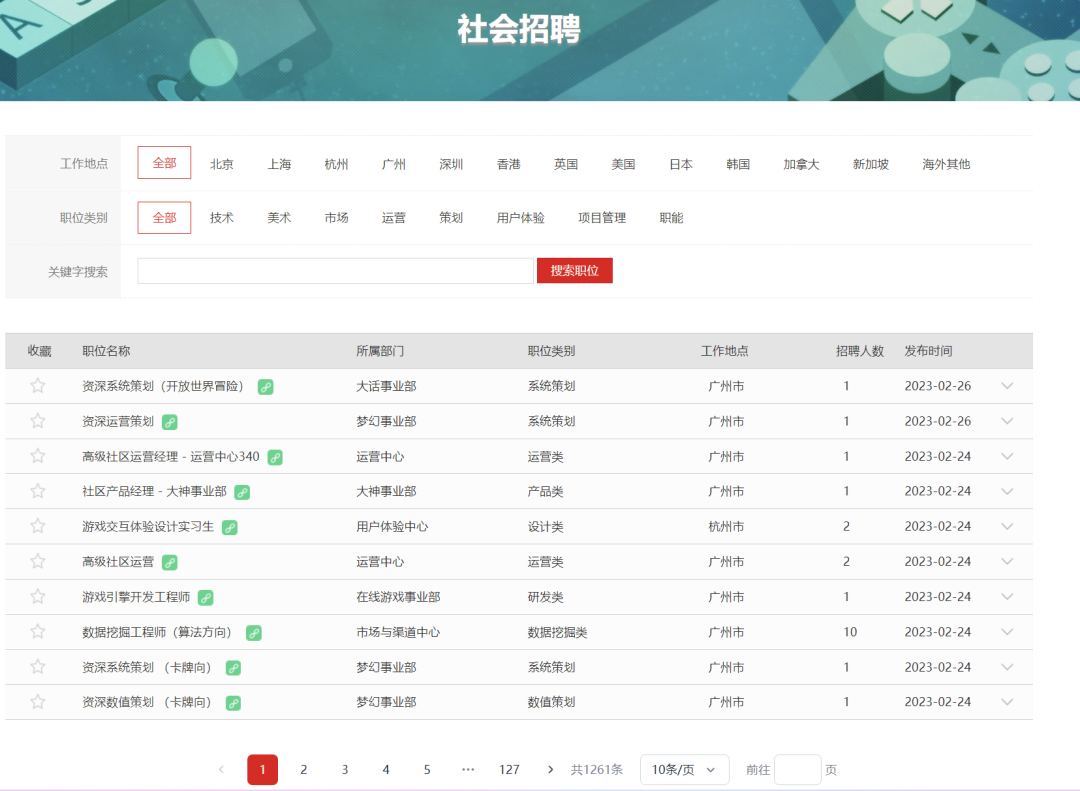Screen dimensions: 1080x791
Task: Toggle favorite star for 资深系统策划（开放世界冒险）
Action: coord(38,386)
